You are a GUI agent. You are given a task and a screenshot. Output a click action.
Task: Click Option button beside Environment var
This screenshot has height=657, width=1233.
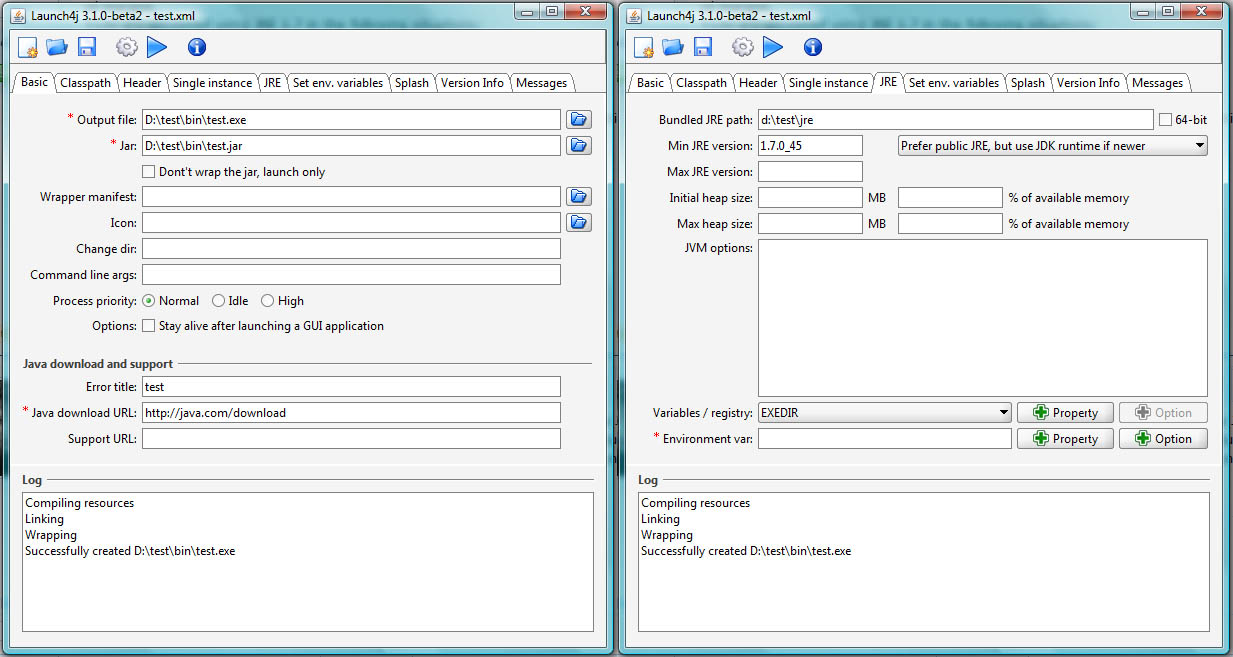point(1163,439)
